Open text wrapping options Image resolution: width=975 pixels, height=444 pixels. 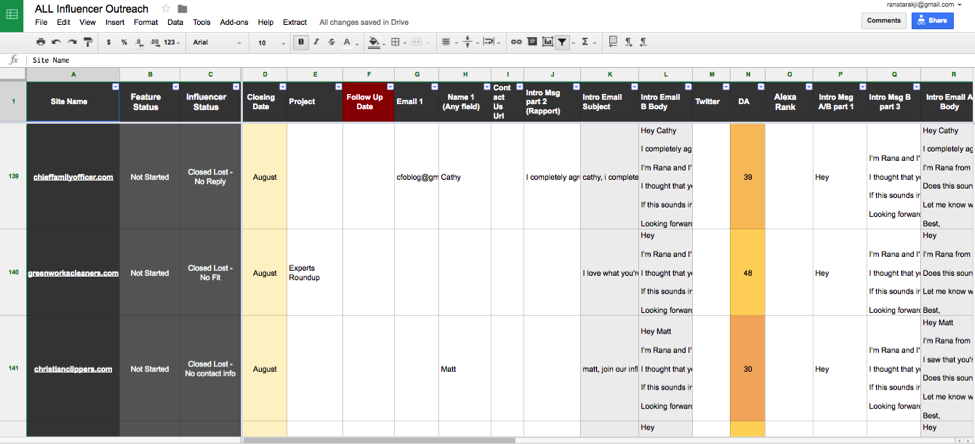coord(491,42)
